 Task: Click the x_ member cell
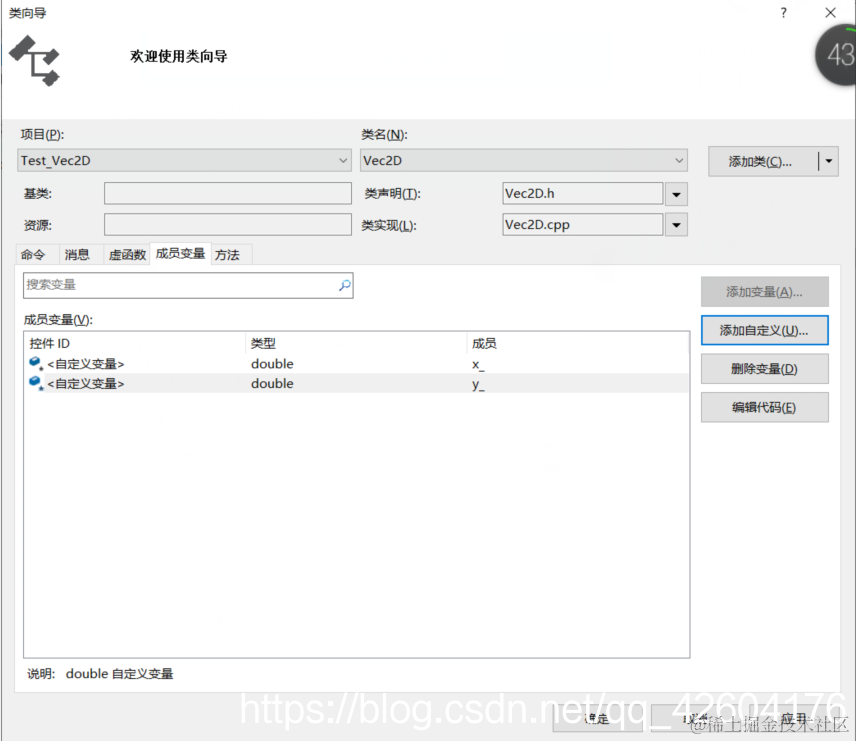478,365
